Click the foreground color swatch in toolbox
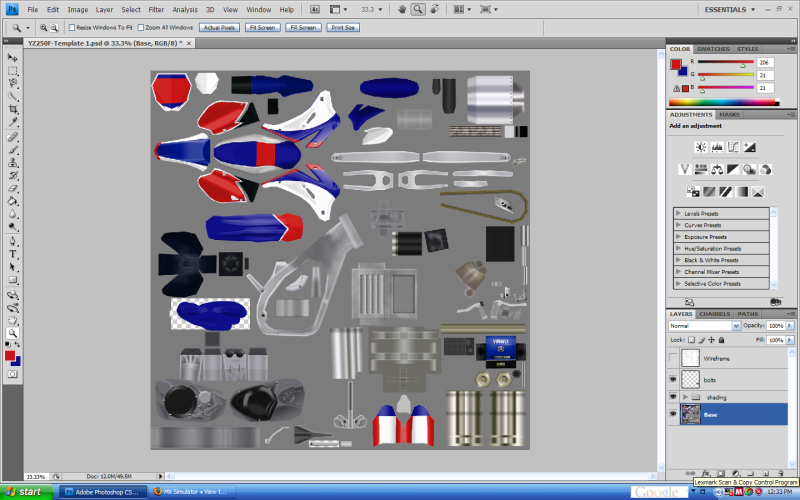This screenshot has width=800, height=500. click(10, 356)
